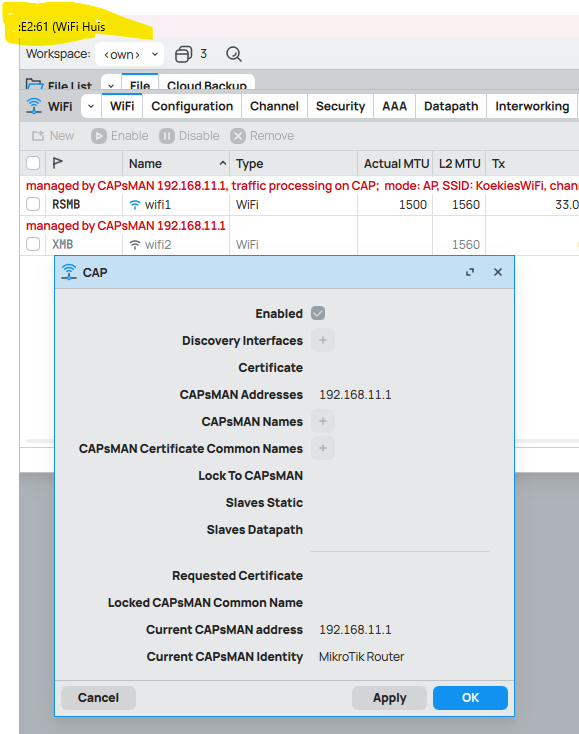Click the Disable toolbar button
This screenshot has height=734, width=579.
(189, 136)
